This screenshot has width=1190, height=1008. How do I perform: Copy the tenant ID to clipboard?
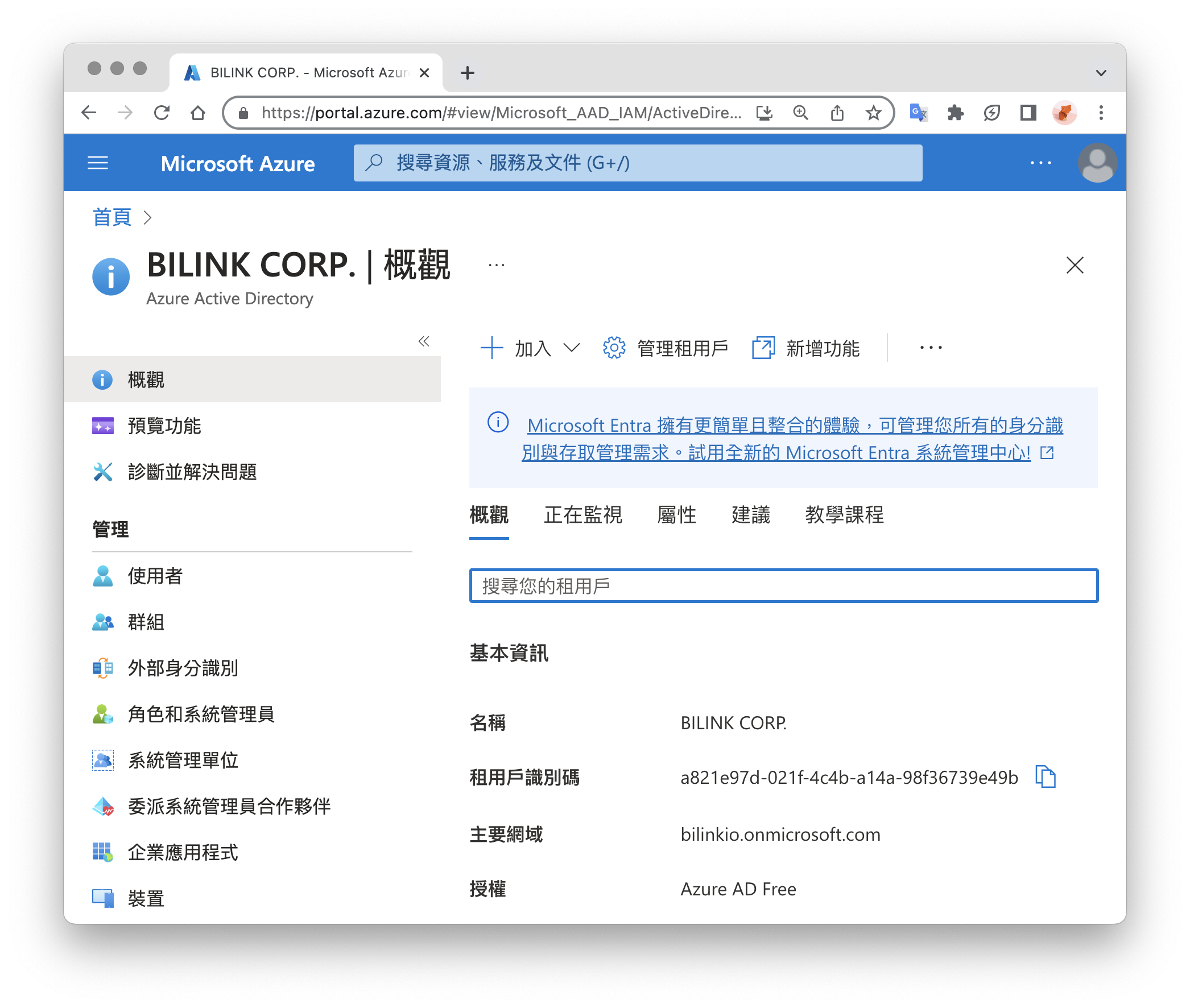pyautogui.click(x=1045, y=777)
